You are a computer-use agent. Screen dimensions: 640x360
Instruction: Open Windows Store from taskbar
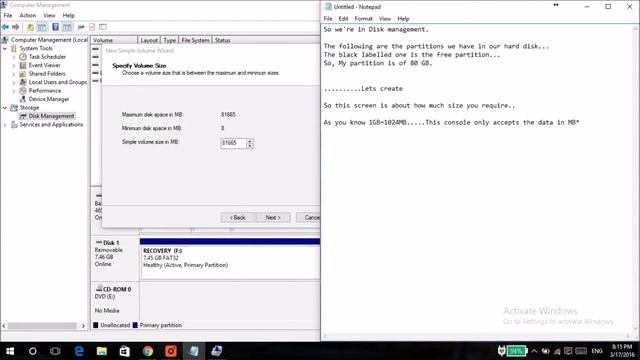(124, 351)
